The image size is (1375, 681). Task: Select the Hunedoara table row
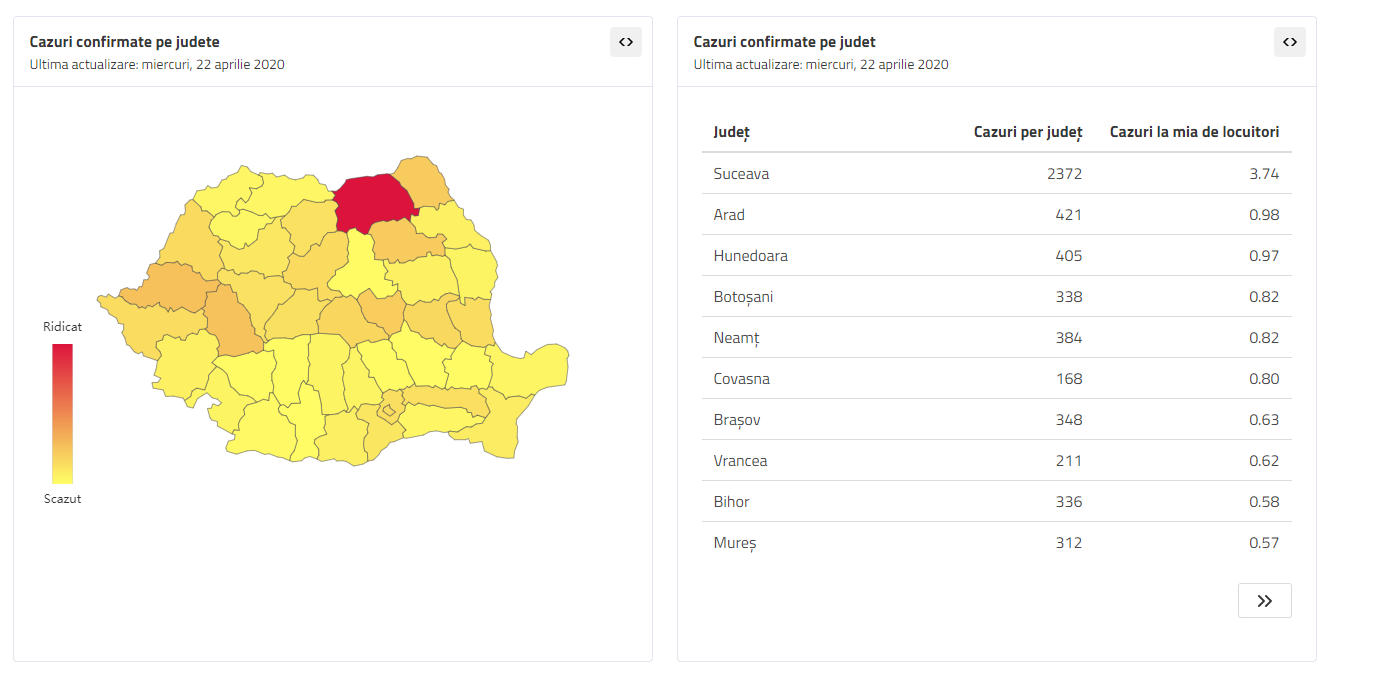[997, 256]
